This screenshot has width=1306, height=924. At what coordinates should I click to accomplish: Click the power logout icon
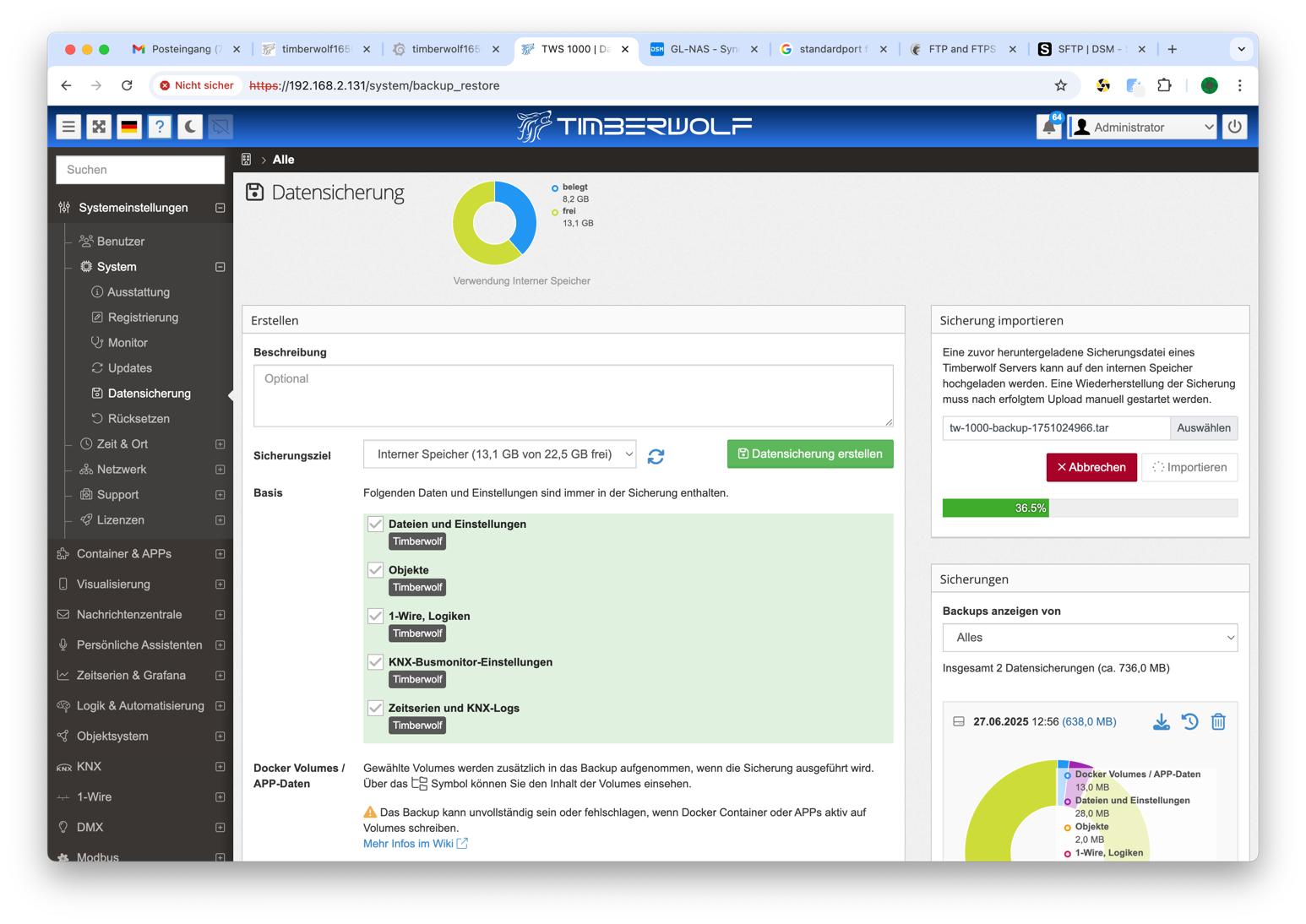(x=1235, y=127)
